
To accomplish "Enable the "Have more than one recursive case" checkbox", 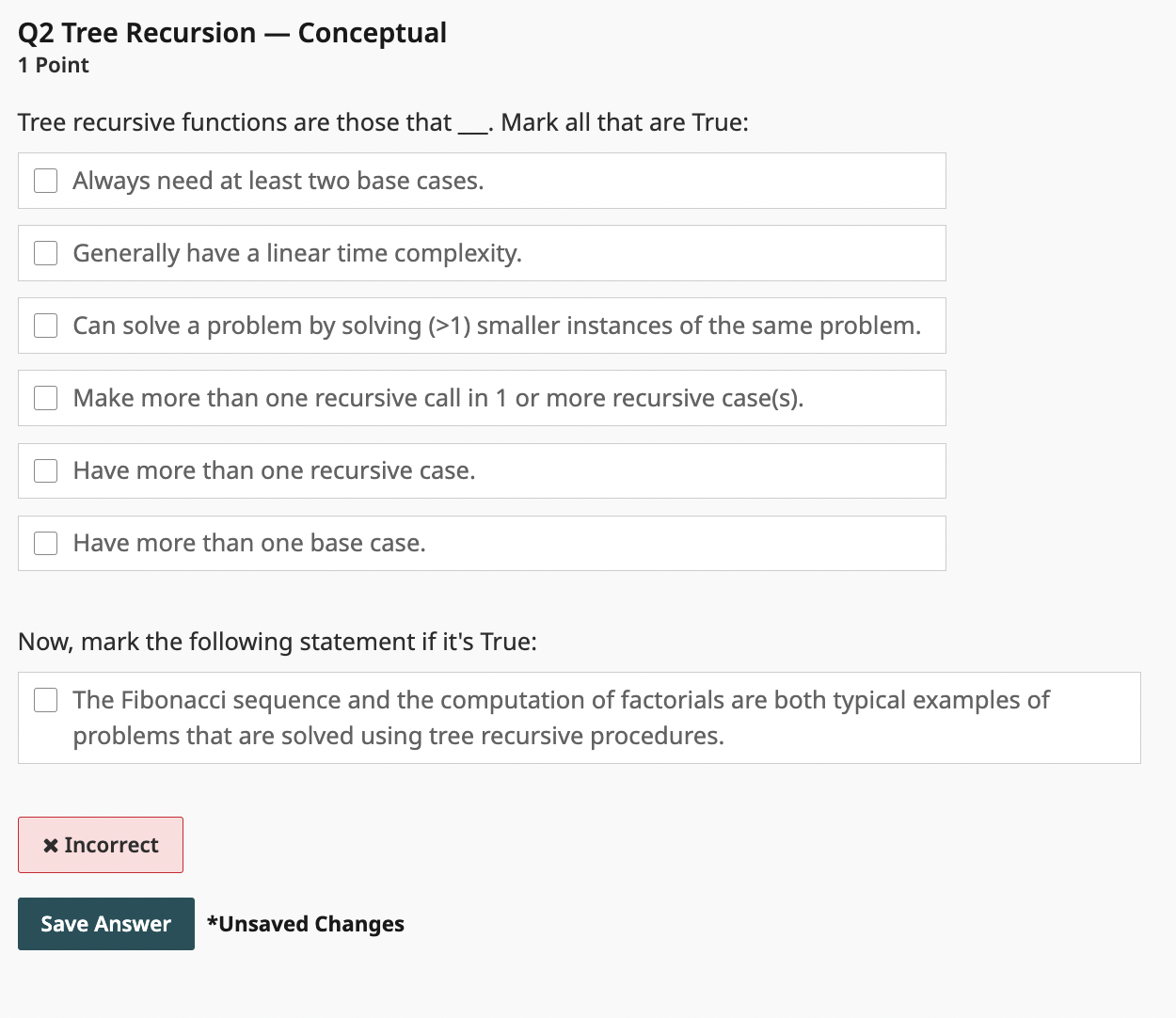I will coord(46,470).
